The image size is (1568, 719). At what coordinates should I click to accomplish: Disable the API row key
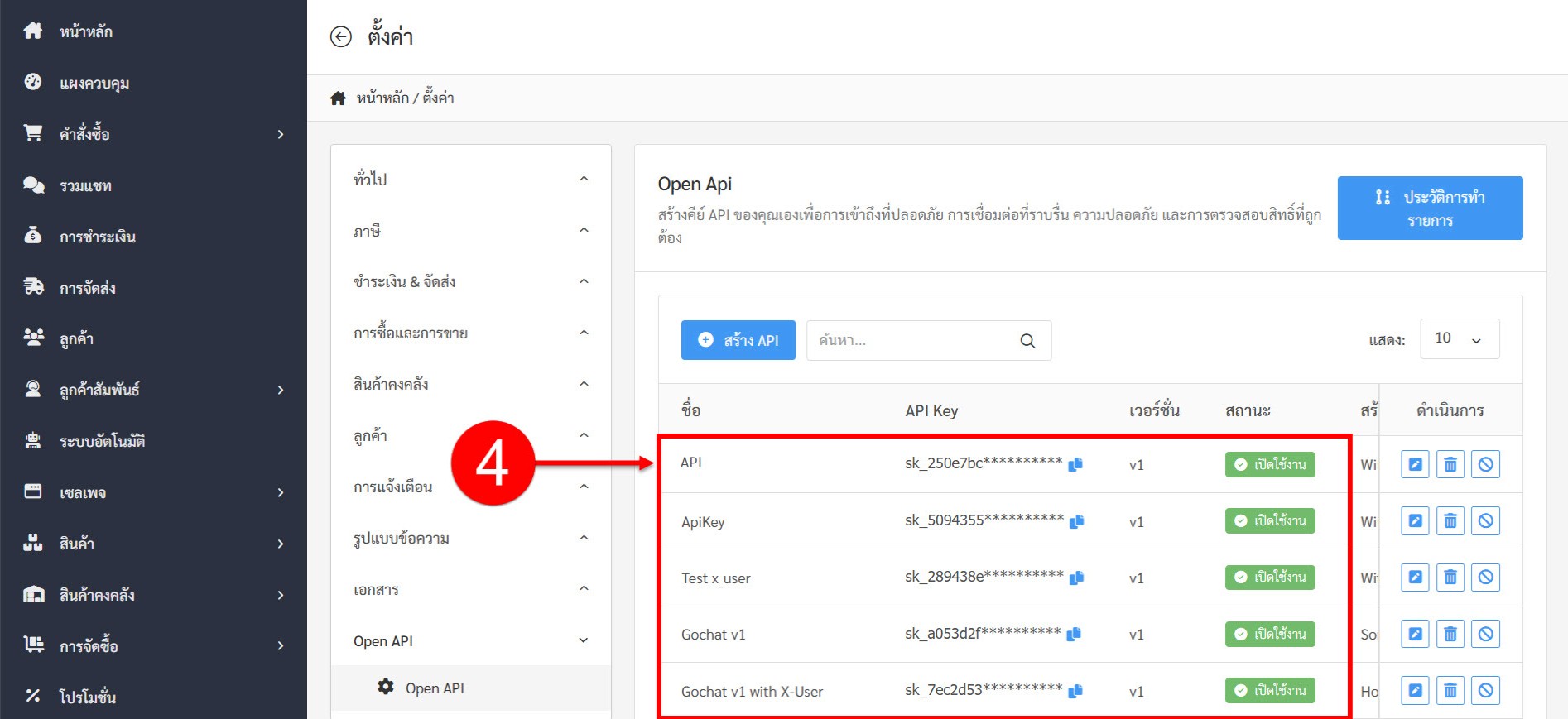click(1485, 464)
